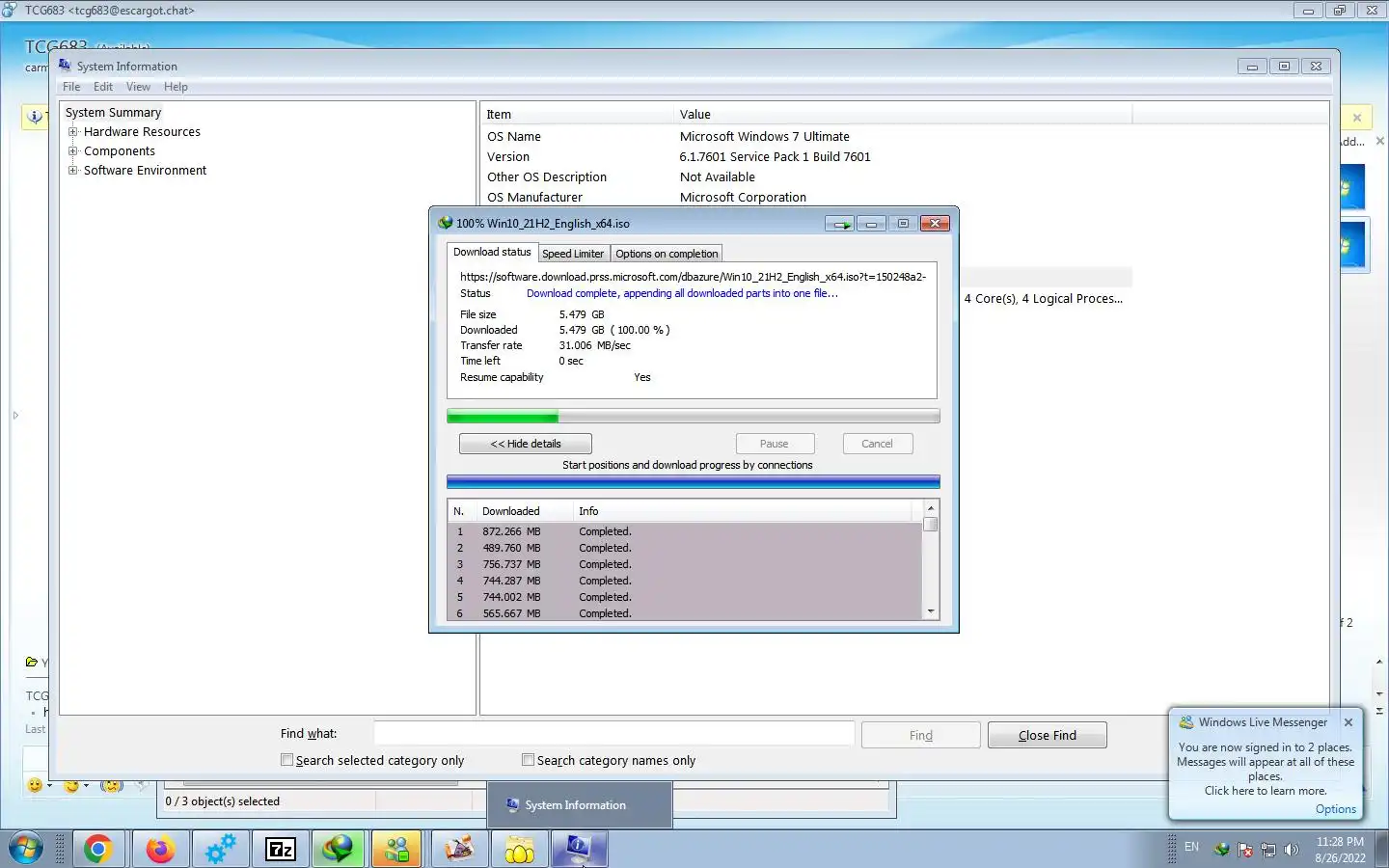The image size is (1389, 868).
Task: Select the OS Name row
Action: click(904, 137)
